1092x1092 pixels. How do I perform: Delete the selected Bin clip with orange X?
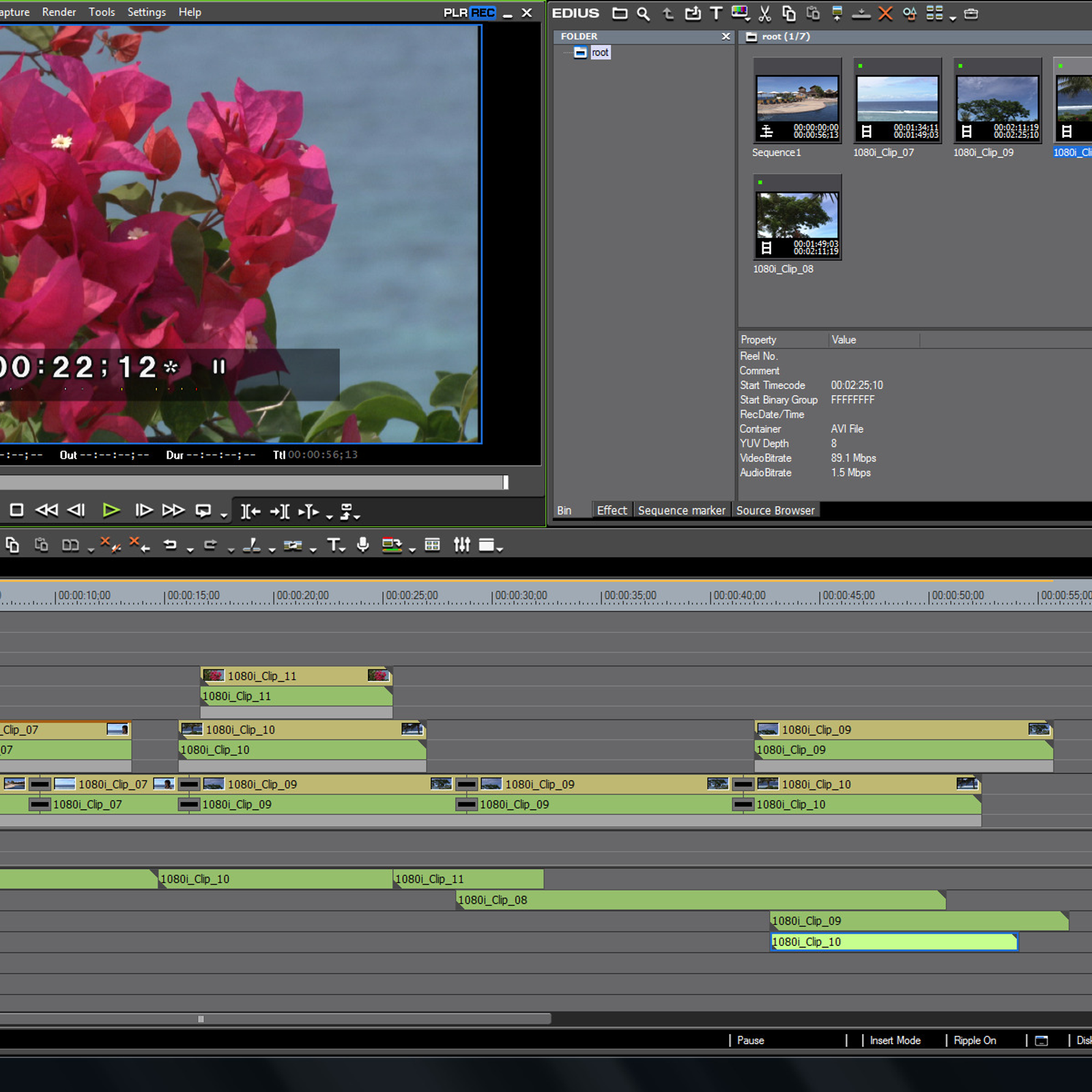click(x=885, y=13)
